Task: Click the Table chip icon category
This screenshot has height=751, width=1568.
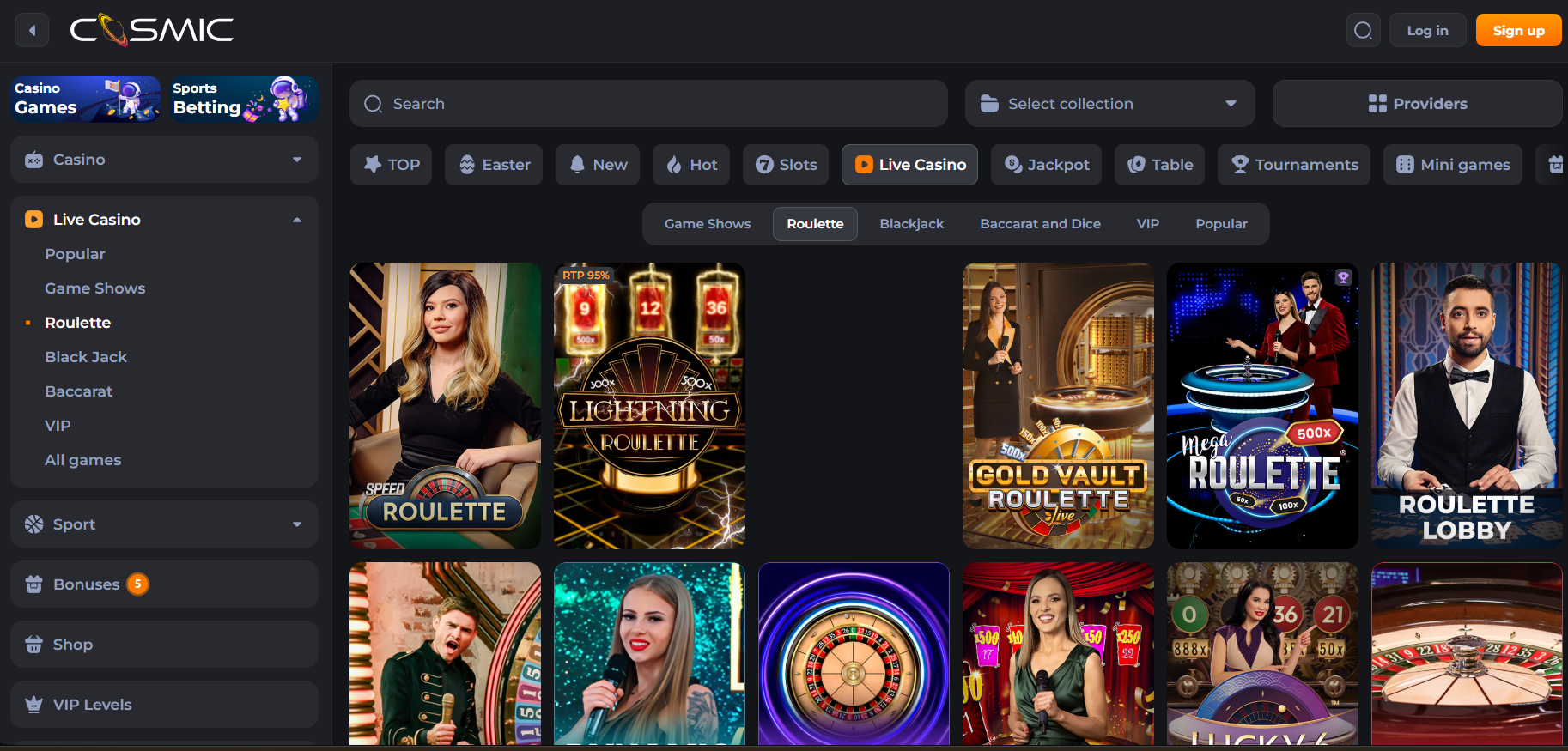Action: point(1137,165)
